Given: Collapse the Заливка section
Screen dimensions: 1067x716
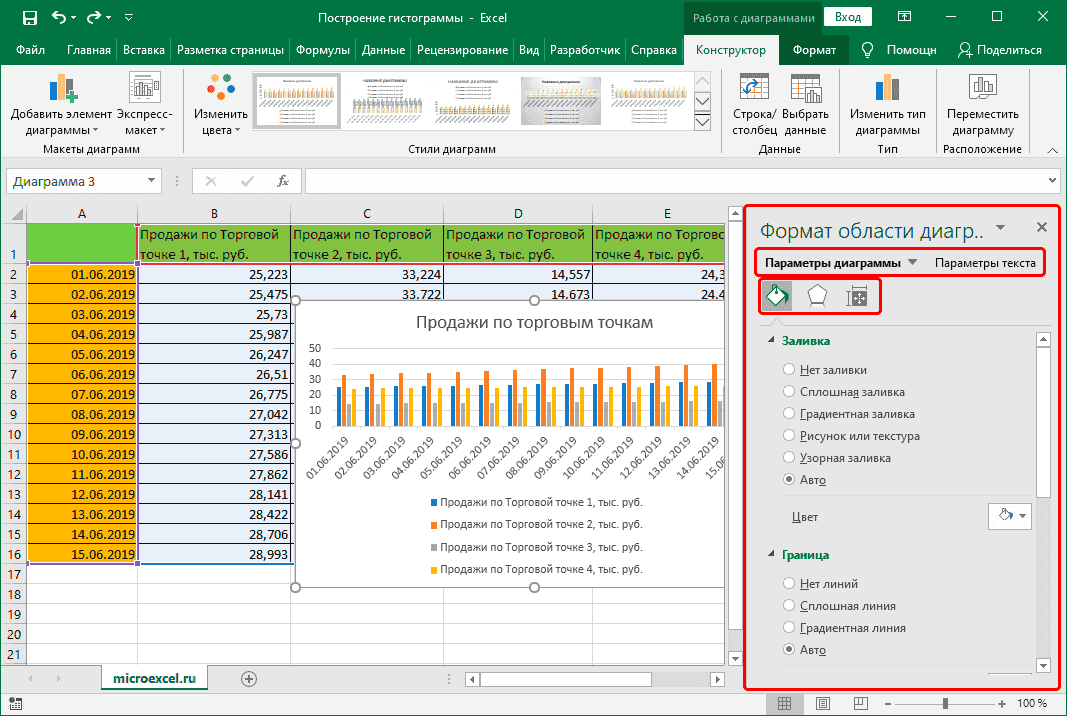Looking at the screenshot, I should 770,341.
